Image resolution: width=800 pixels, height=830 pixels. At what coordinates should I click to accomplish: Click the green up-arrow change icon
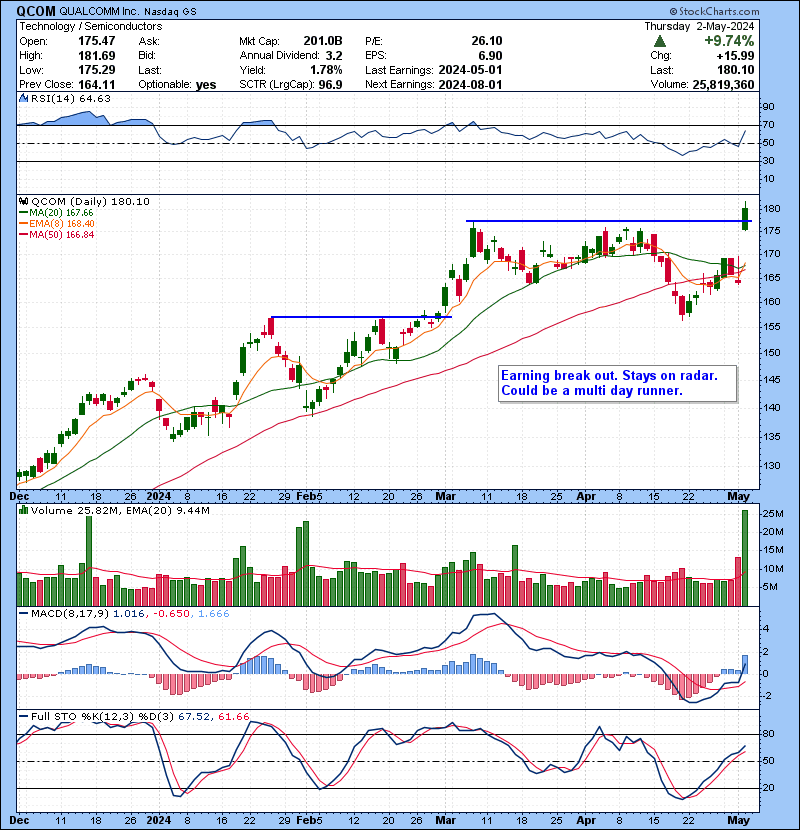[660, 41]
